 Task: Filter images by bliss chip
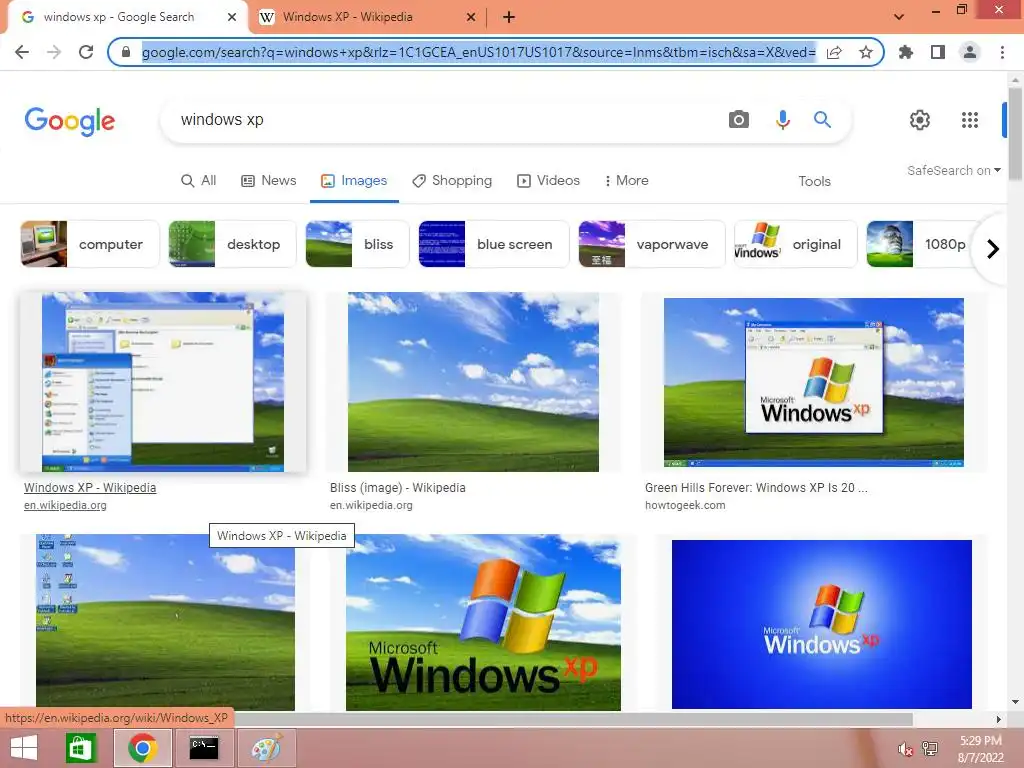tap(357, 244)
